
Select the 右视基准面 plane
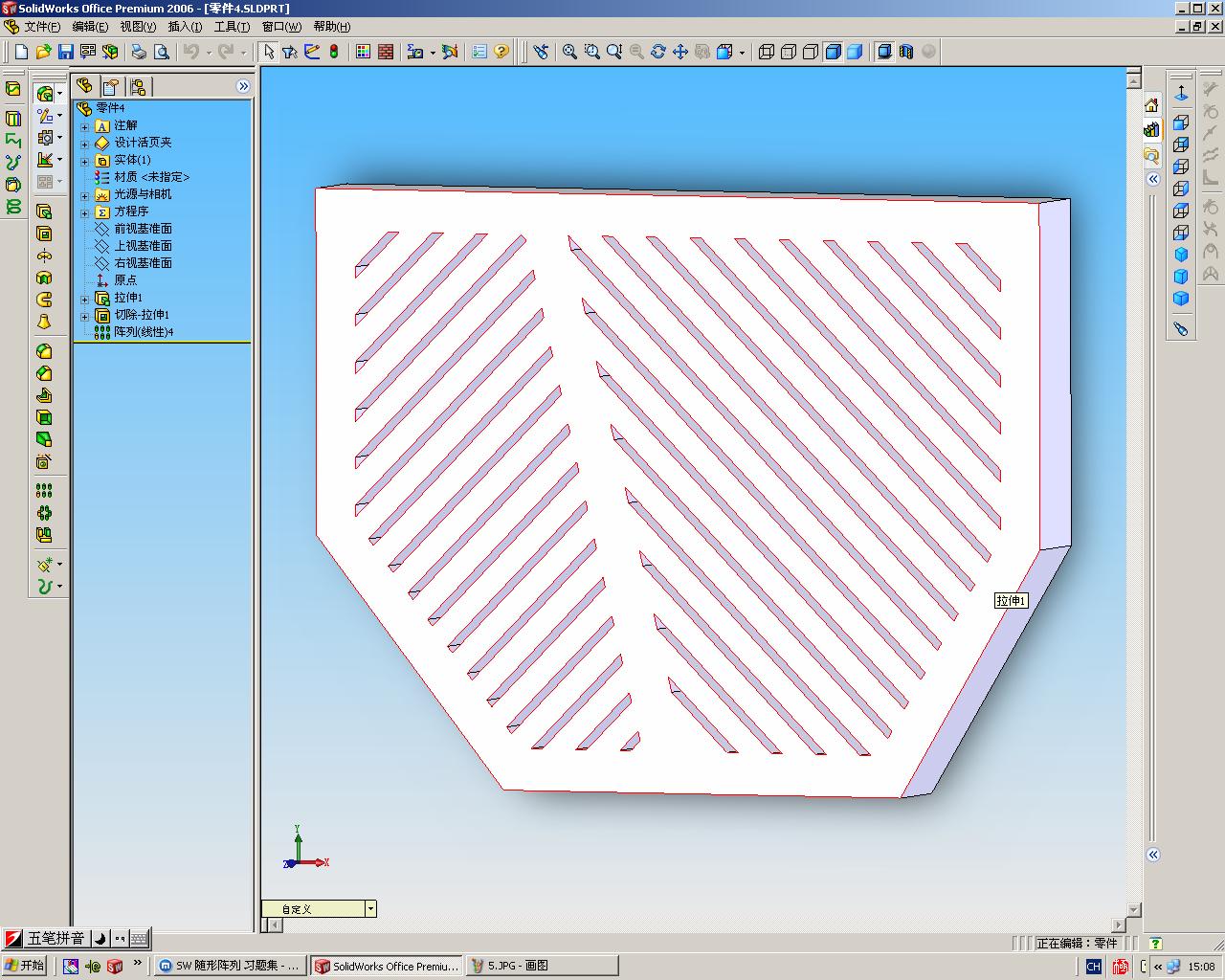pos(133,263)
